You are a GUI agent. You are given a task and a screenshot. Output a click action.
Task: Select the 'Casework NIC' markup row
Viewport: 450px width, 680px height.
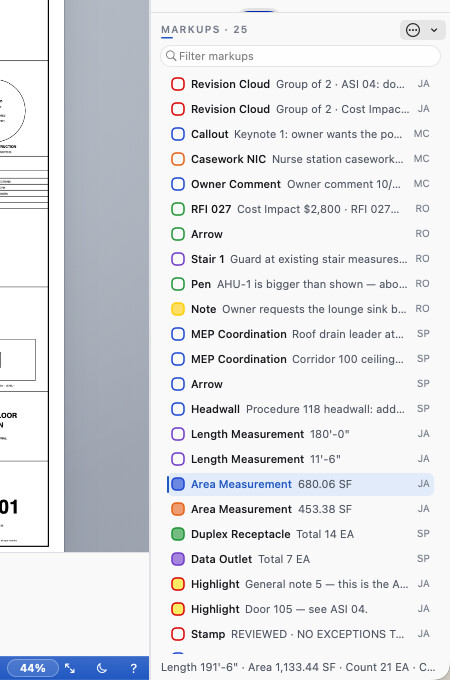(300, 159)
